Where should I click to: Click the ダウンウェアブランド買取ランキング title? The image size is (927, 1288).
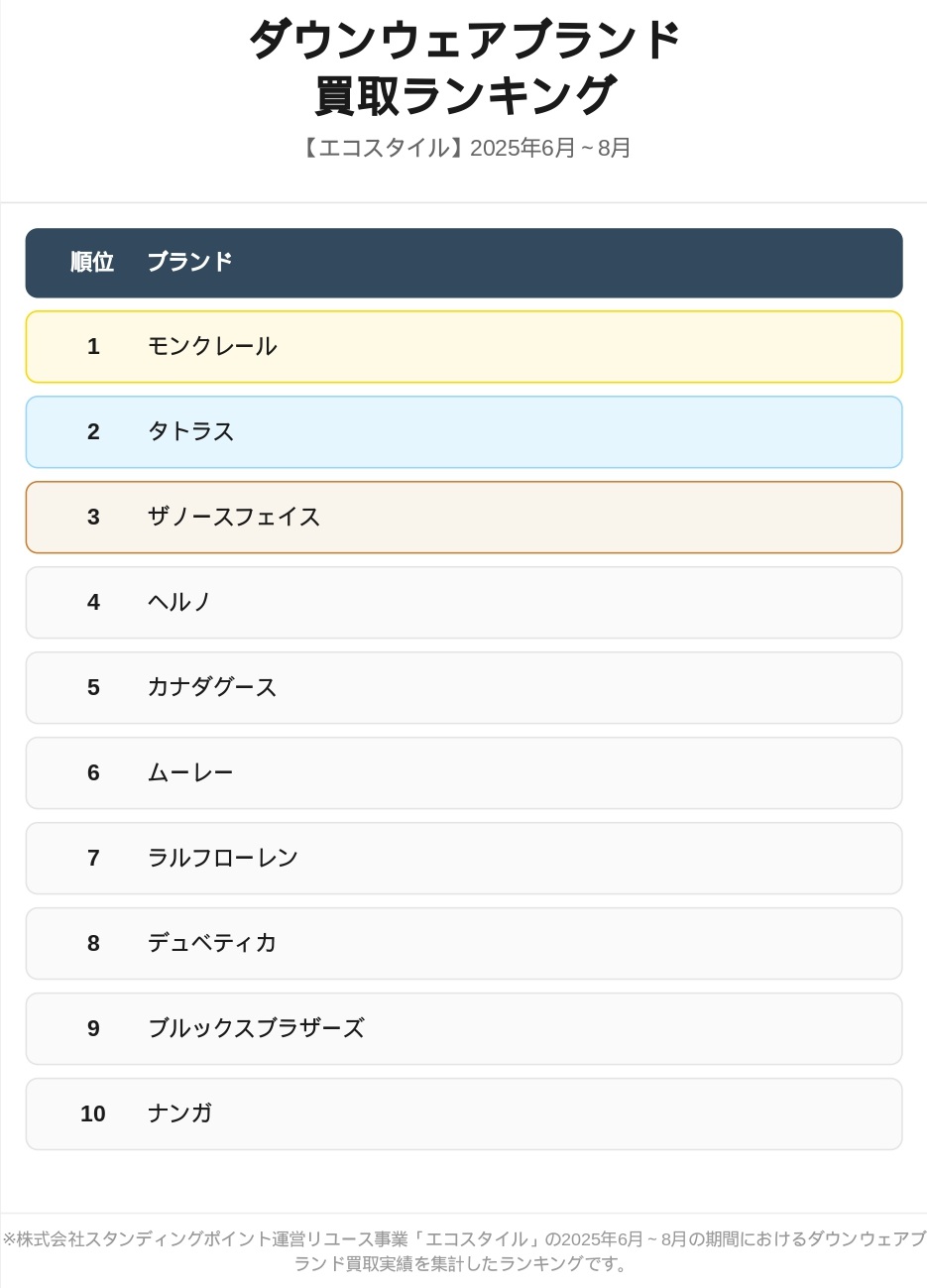464,67
